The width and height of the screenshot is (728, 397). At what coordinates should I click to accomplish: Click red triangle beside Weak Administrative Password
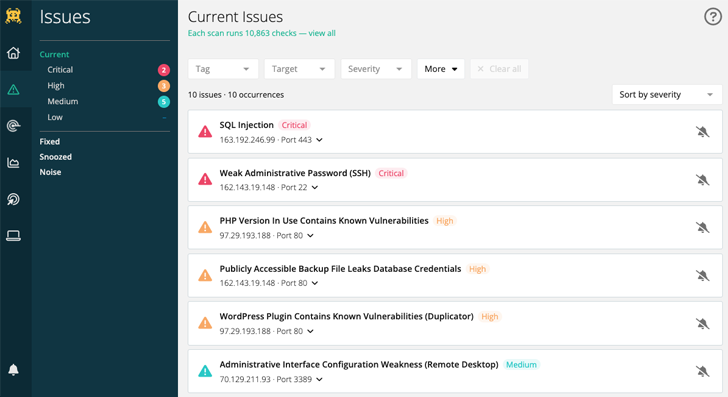(205, 180)
